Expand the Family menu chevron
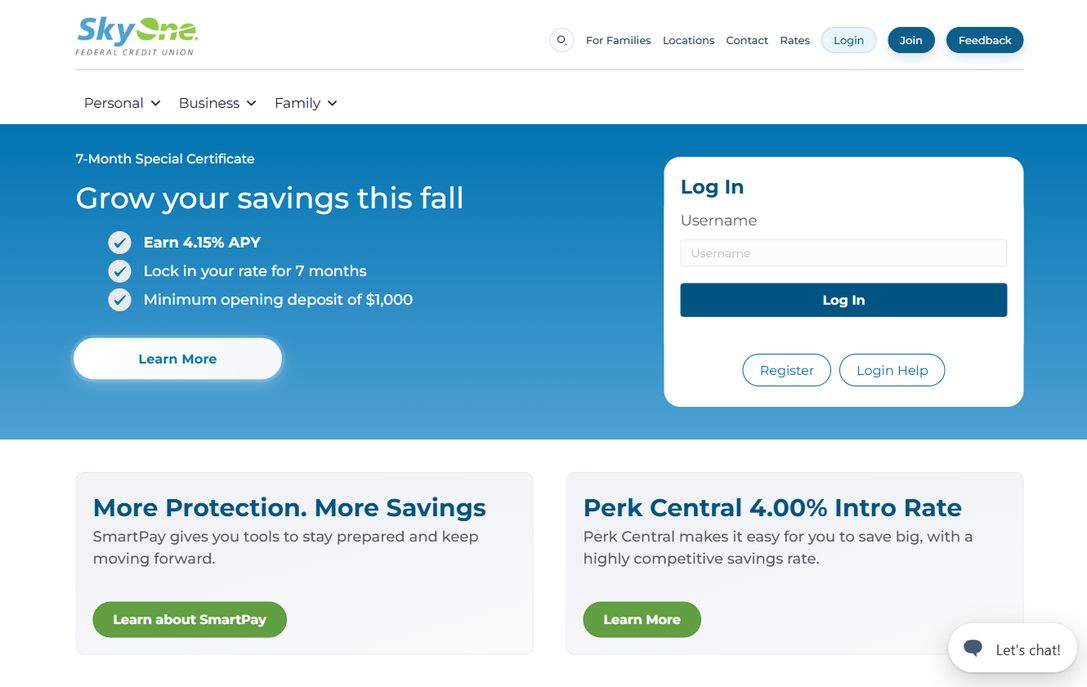This screenshot has width=1087, height=687. point(332,103)
